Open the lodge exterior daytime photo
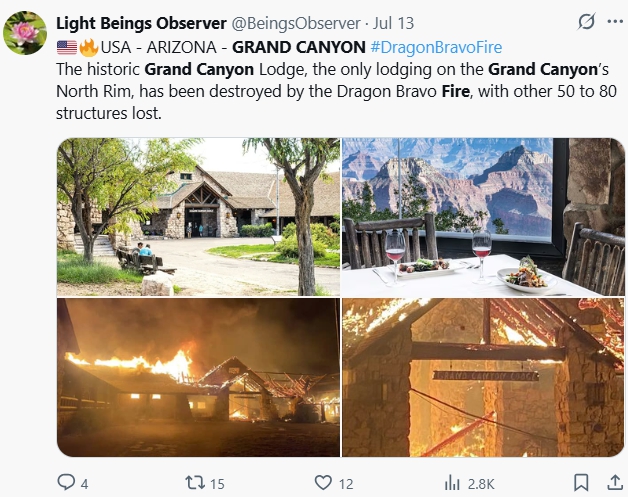Screen dimensions: 628x497 pos(198,217)
